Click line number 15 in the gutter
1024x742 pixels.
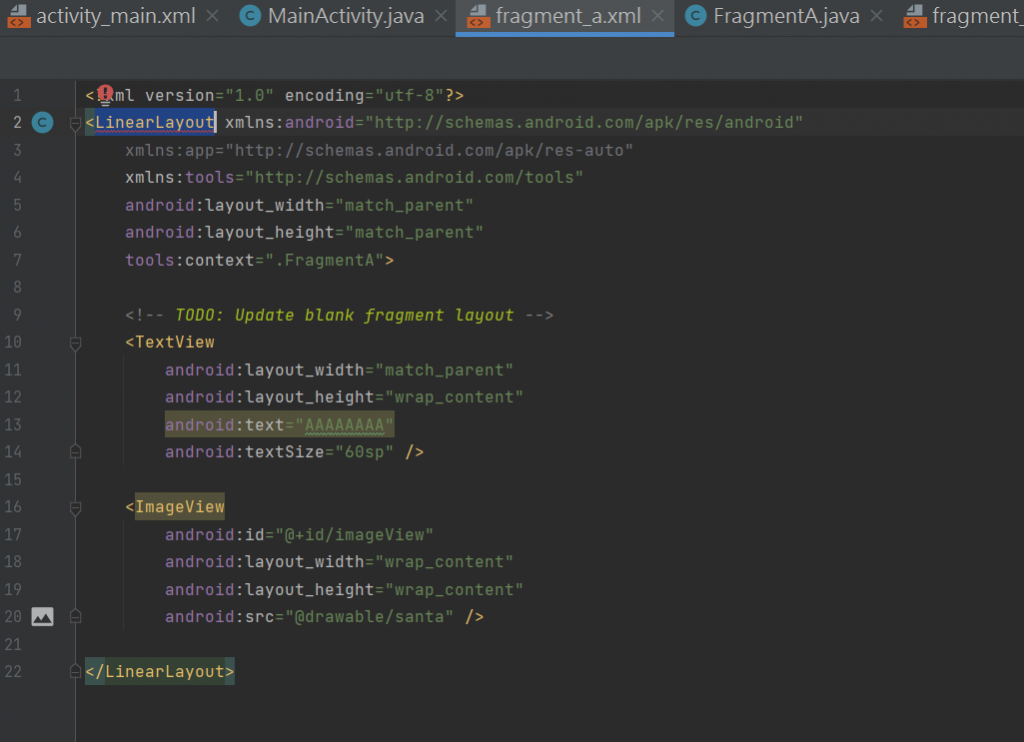(13, 479)
